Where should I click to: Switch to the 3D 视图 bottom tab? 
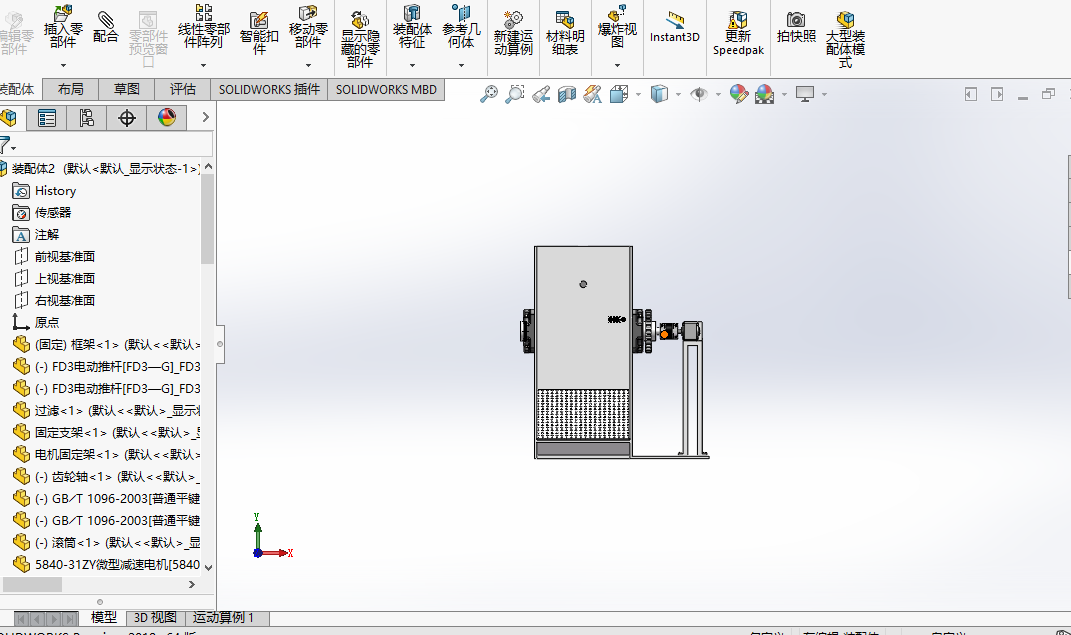(155, 618)
